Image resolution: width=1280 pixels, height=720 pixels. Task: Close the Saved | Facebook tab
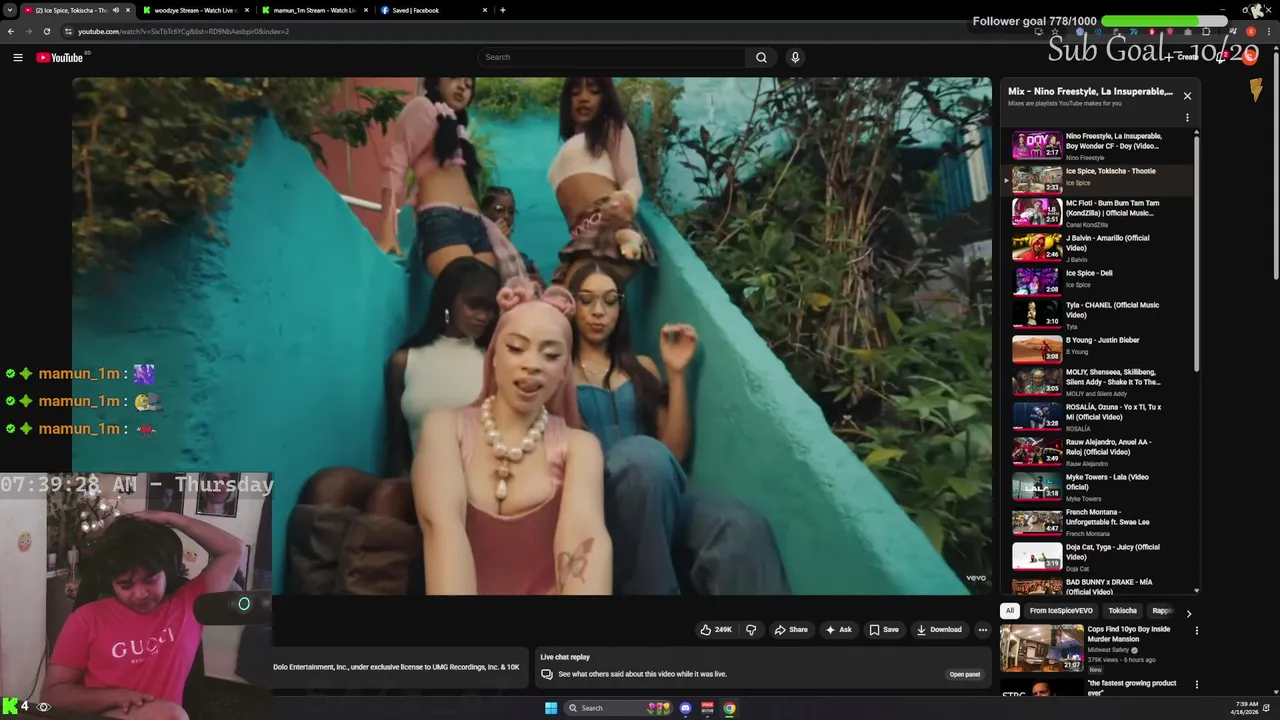pos(485,10)
